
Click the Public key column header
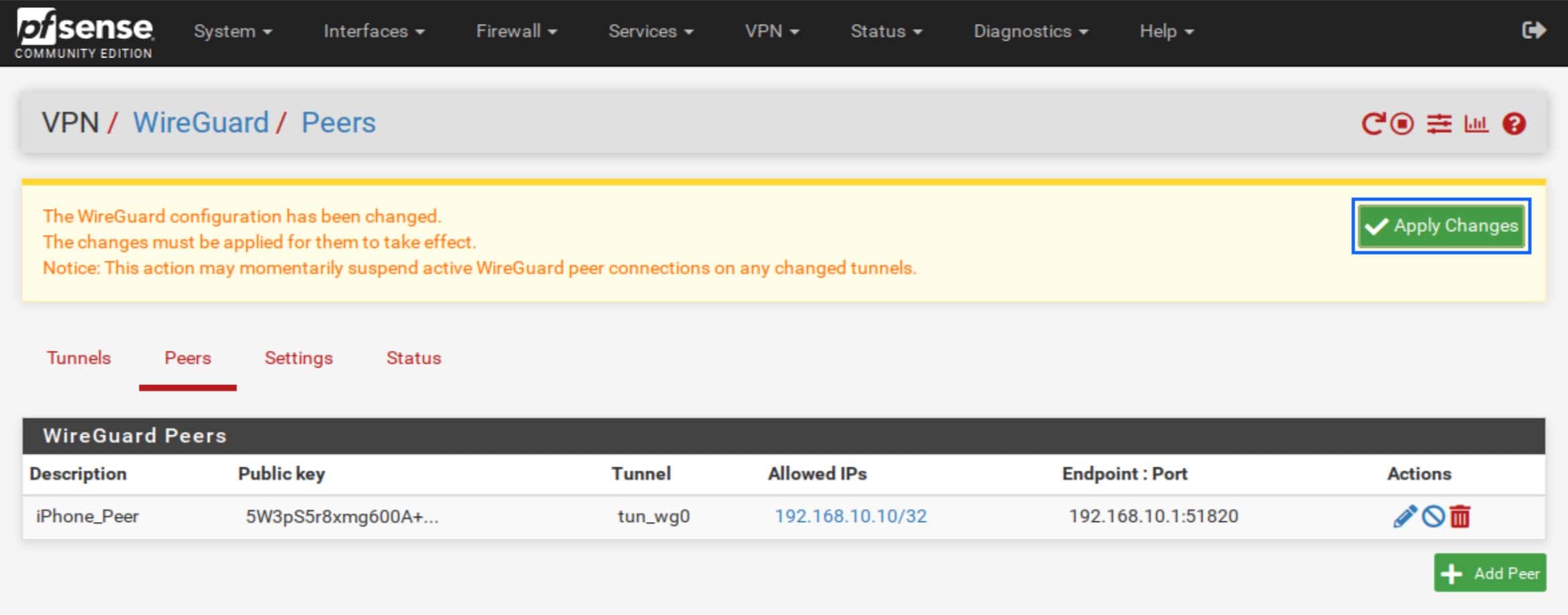[x=282, y=474]
